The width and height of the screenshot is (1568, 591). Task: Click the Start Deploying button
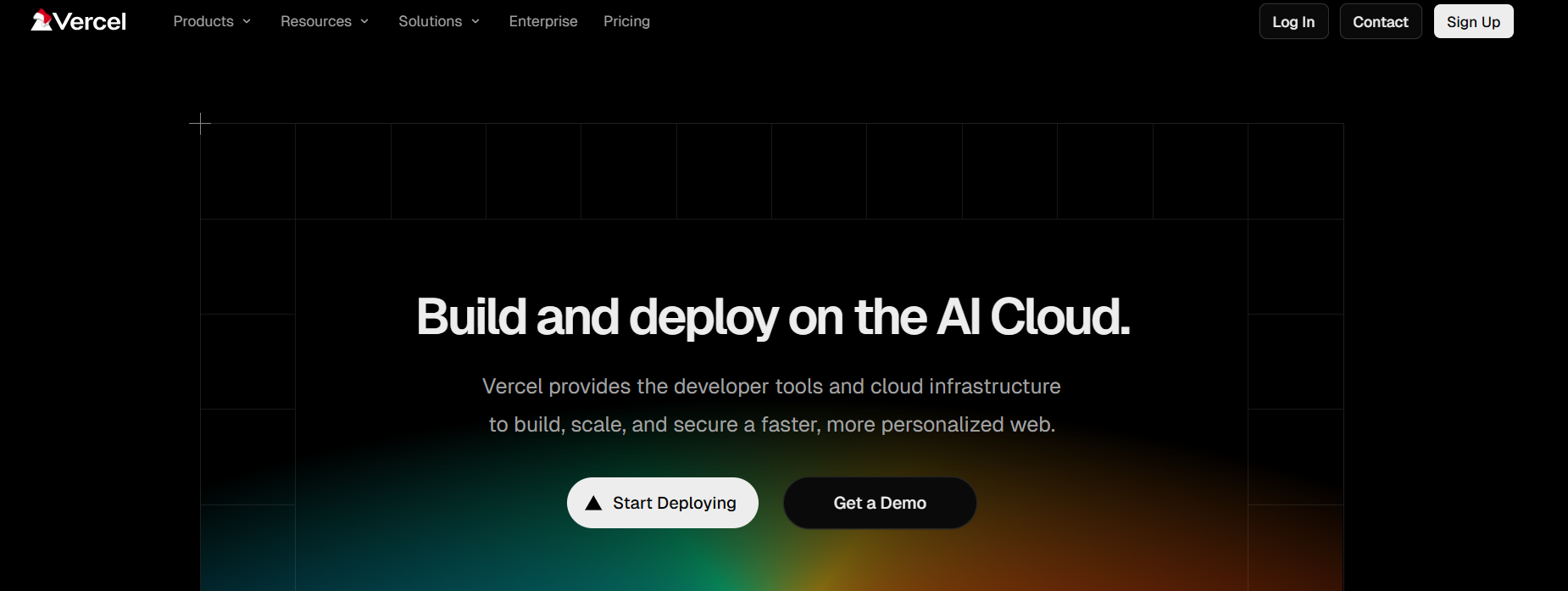pos(663,503)
